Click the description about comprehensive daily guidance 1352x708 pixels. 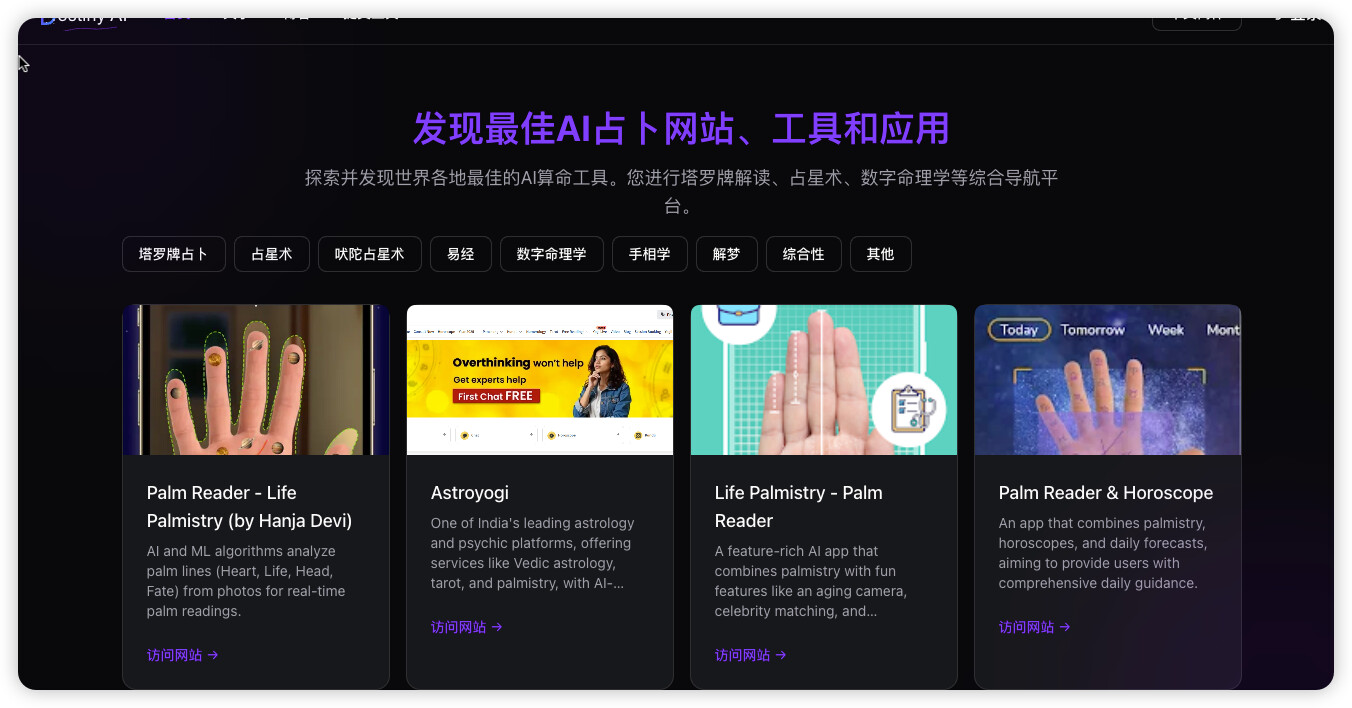[x=1103, y=553]
